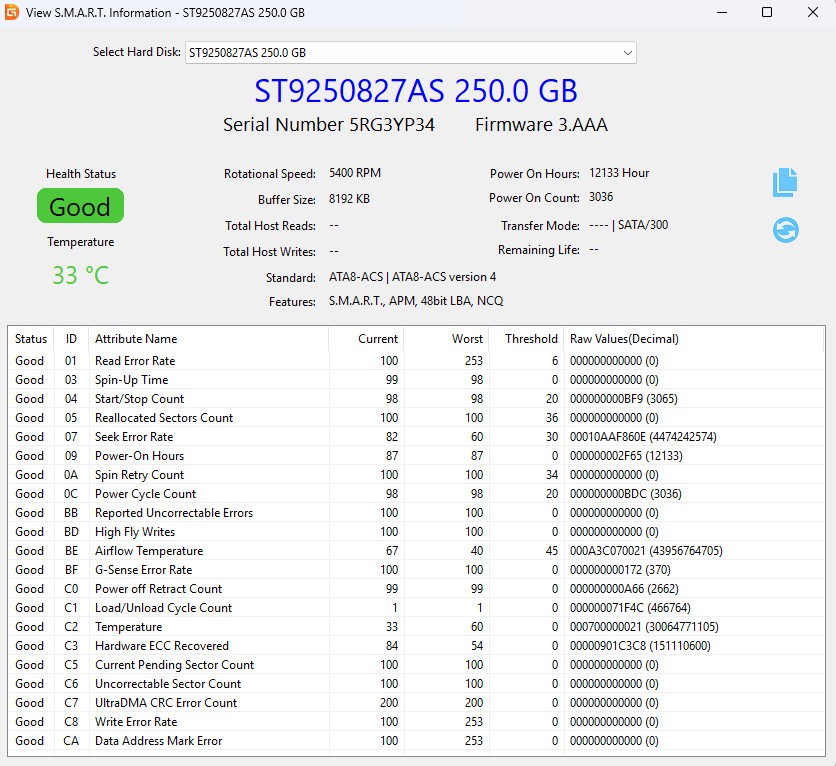Select the Write Error Rate row
The height and width of the screenshot is (766, 836).
coord(416,722)
